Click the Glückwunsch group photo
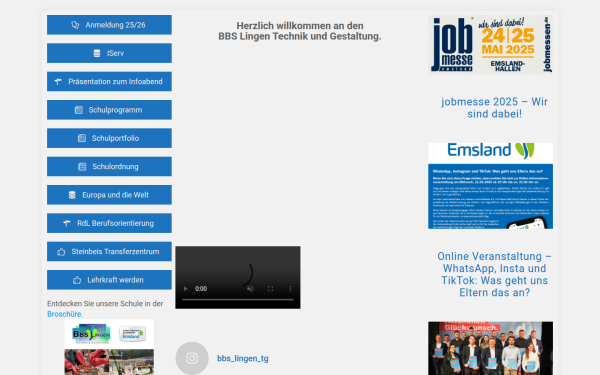Image resolution: width=600 pixels, height=375 pixels. click(x=490, y=348)
